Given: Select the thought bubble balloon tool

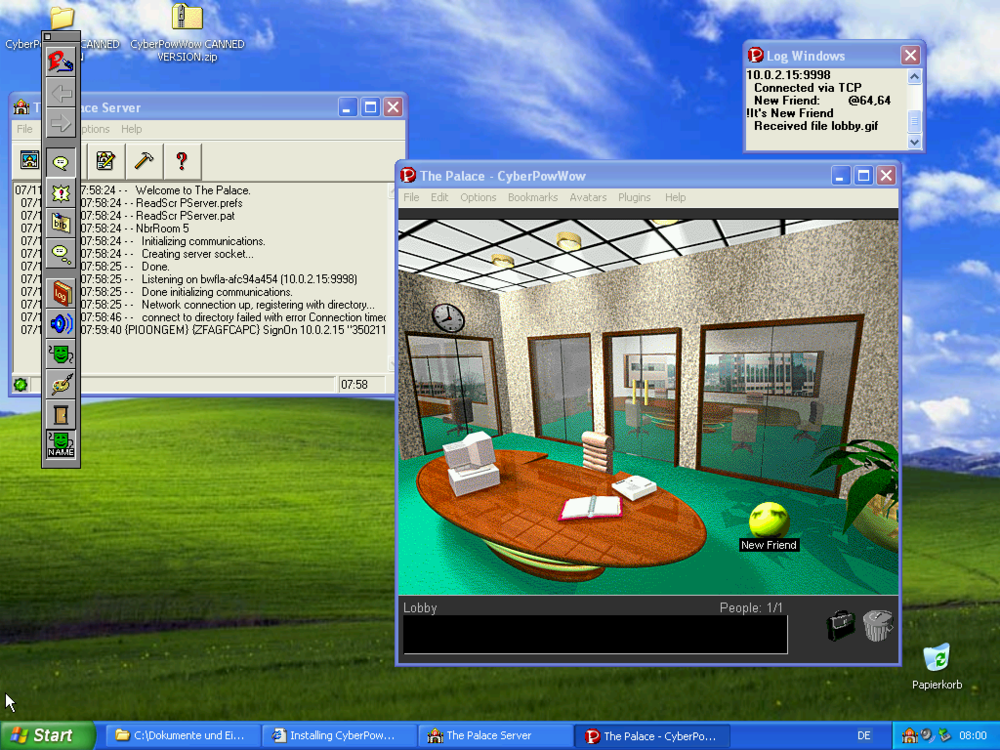Looking at the screenshot, I should tap(61, 254).
